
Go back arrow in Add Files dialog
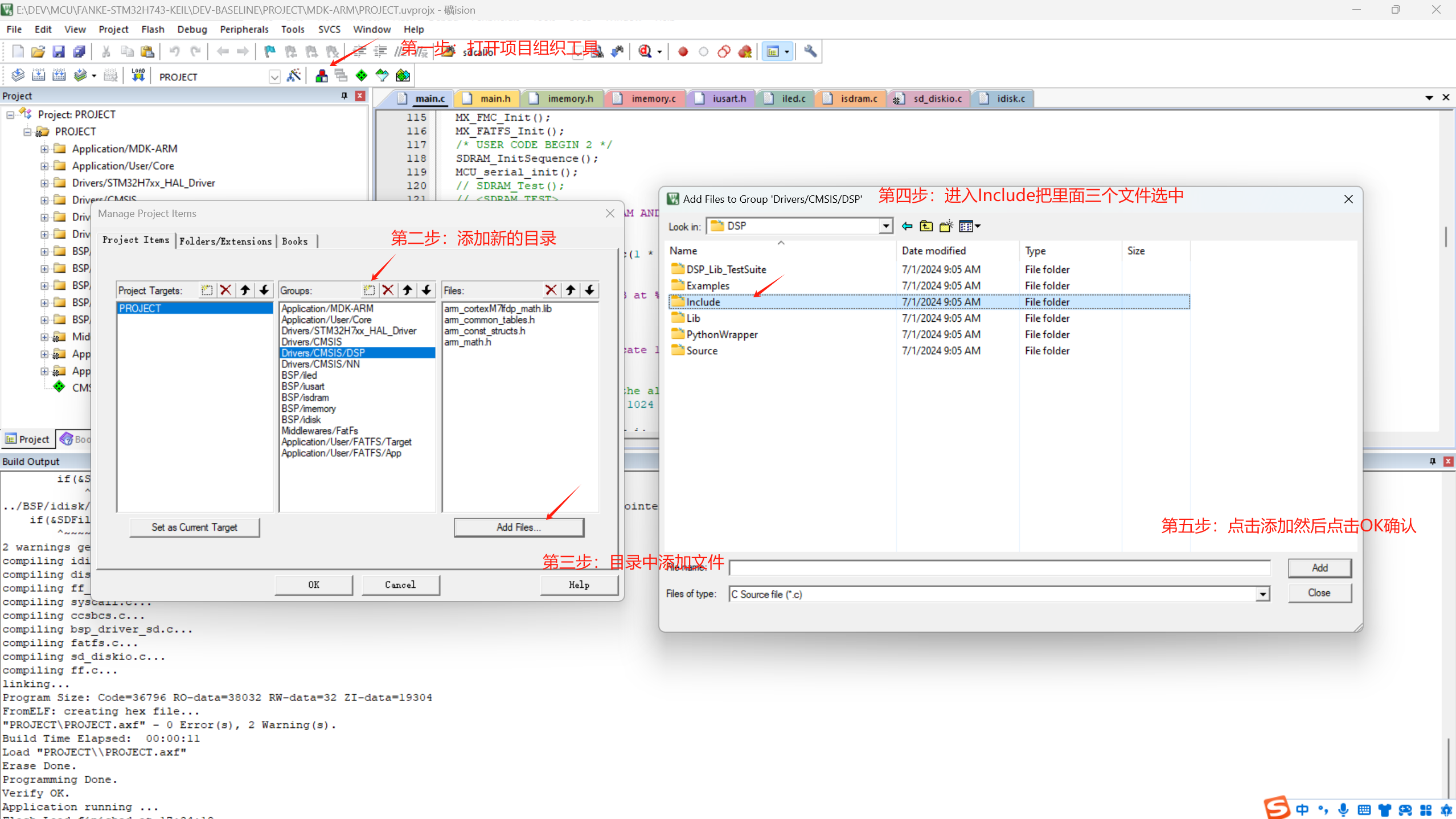[x=907, y=227]
